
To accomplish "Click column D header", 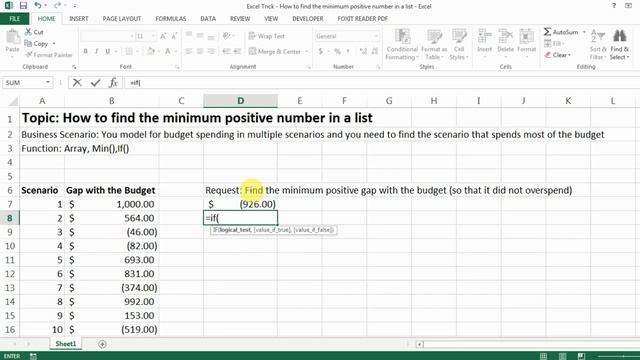I will [x=240, y=101].
